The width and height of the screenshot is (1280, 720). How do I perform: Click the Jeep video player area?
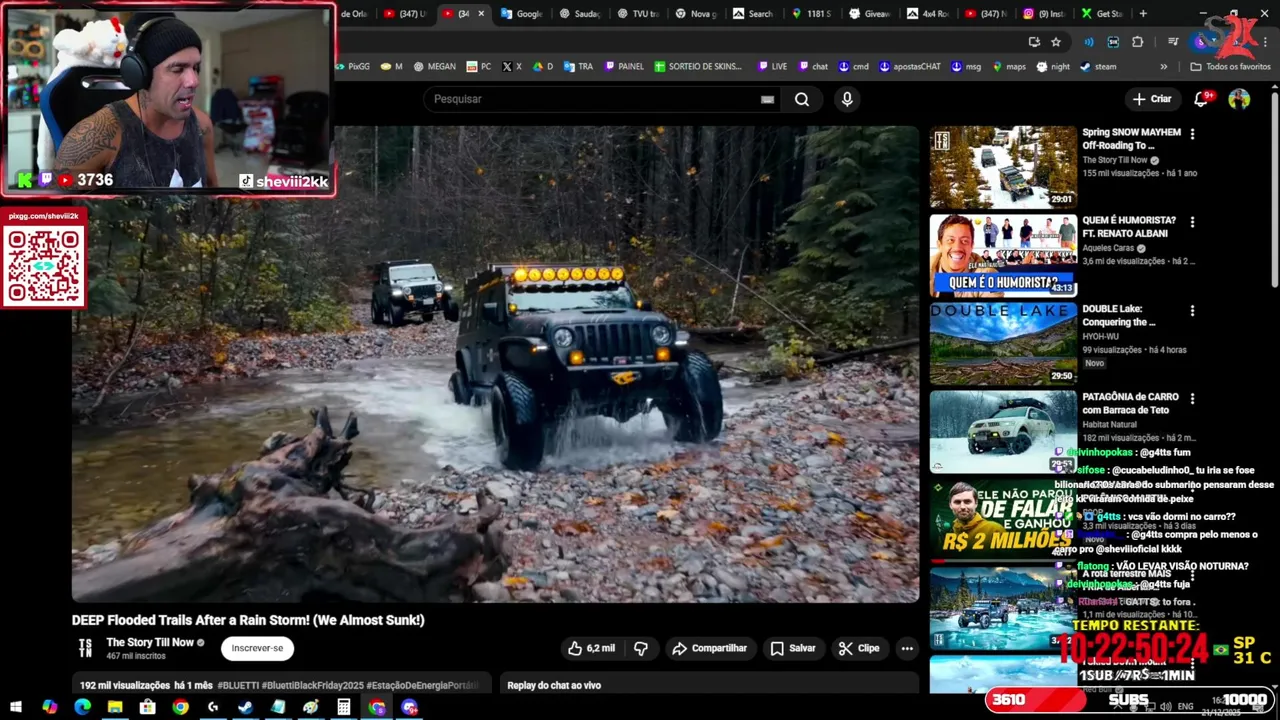click(x=495, y=364)
